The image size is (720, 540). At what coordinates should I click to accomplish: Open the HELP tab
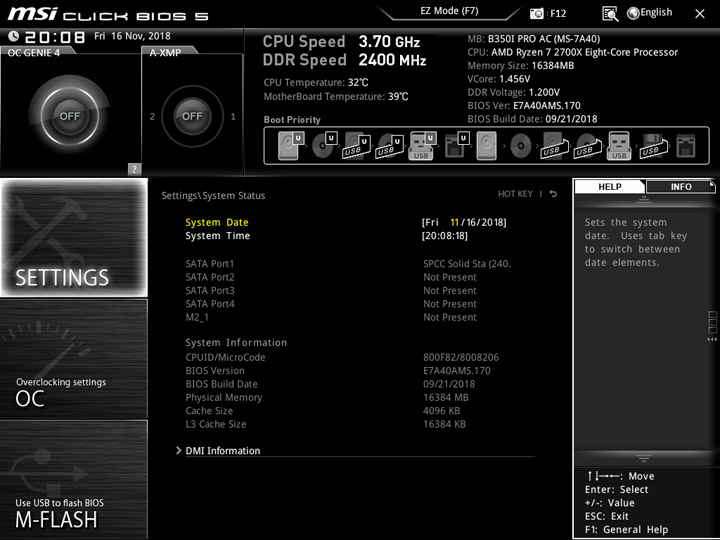(609, 186)
